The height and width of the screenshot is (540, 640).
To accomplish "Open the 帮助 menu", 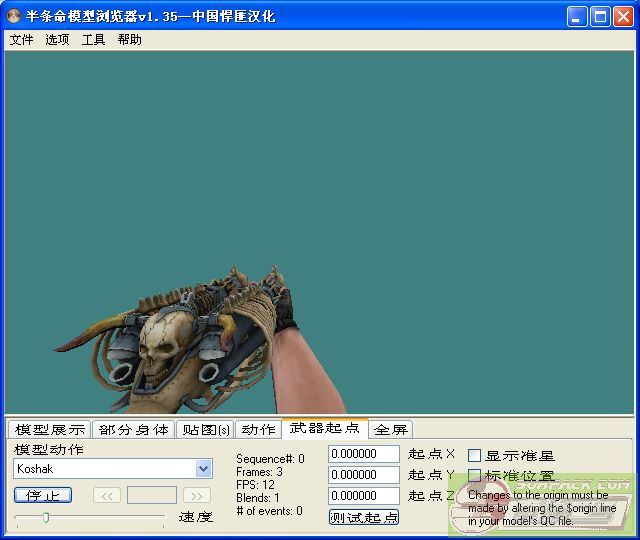I will (x=129, y=40).
